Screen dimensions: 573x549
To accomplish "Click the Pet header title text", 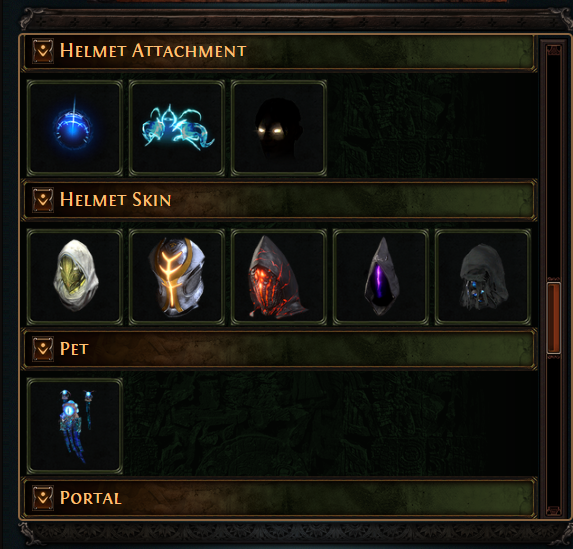I will click(x=74, y=349).
